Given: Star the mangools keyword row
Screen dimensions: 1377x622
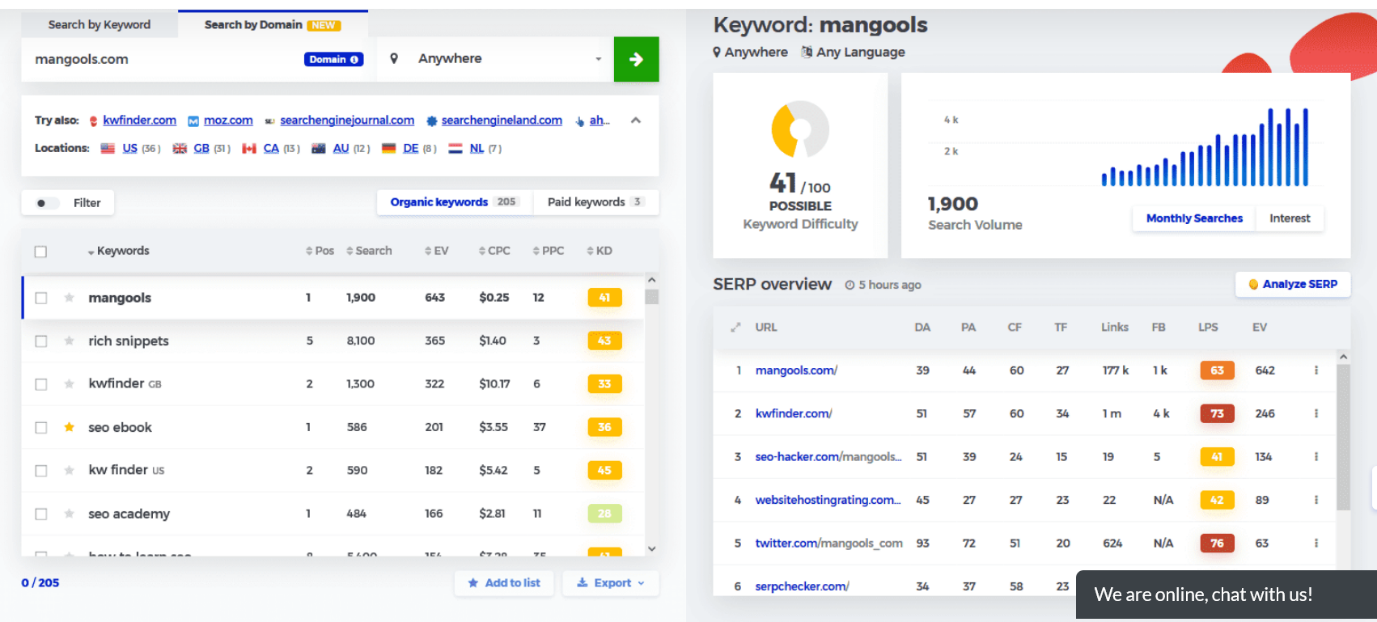Looking at the screenshot, I should (69, 298).
